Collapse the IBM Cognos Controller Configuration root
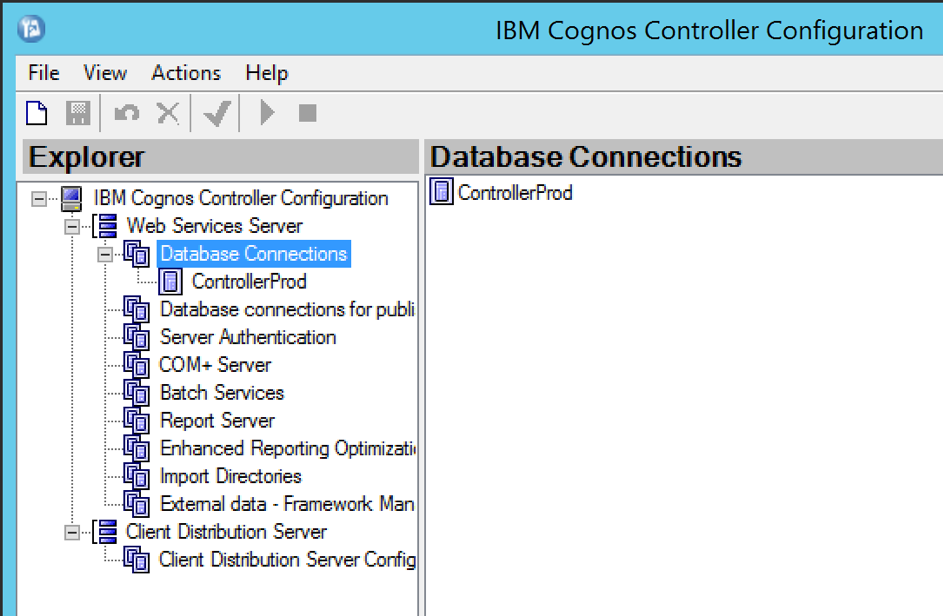Screen dimensions: 943x616 coord(38,199)
